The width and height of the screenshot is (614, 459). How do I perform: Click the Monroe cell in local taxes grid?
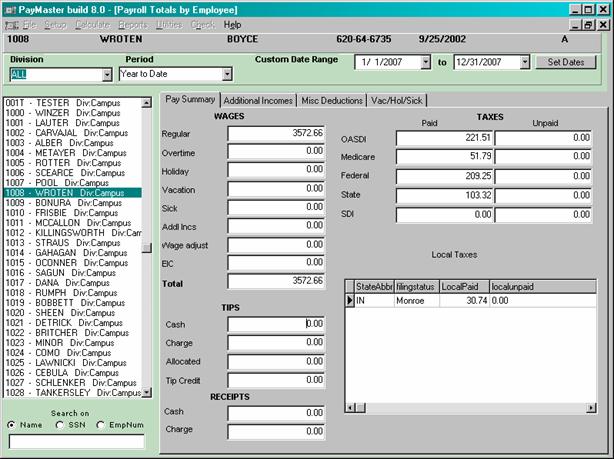417,301
